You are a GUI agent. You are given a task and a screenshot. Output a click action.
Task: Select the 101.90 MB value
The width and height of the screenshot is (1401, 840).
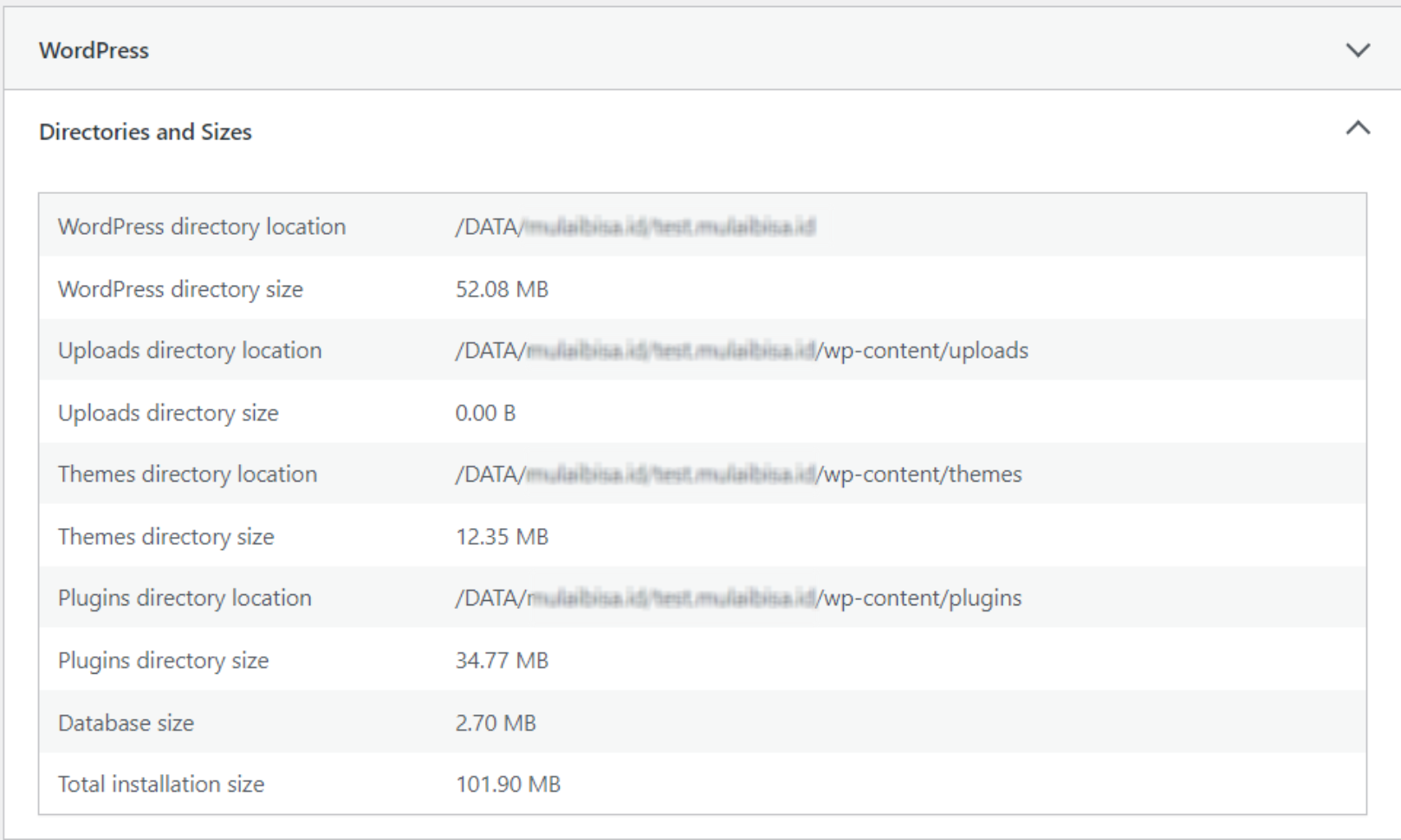point(508,785)
